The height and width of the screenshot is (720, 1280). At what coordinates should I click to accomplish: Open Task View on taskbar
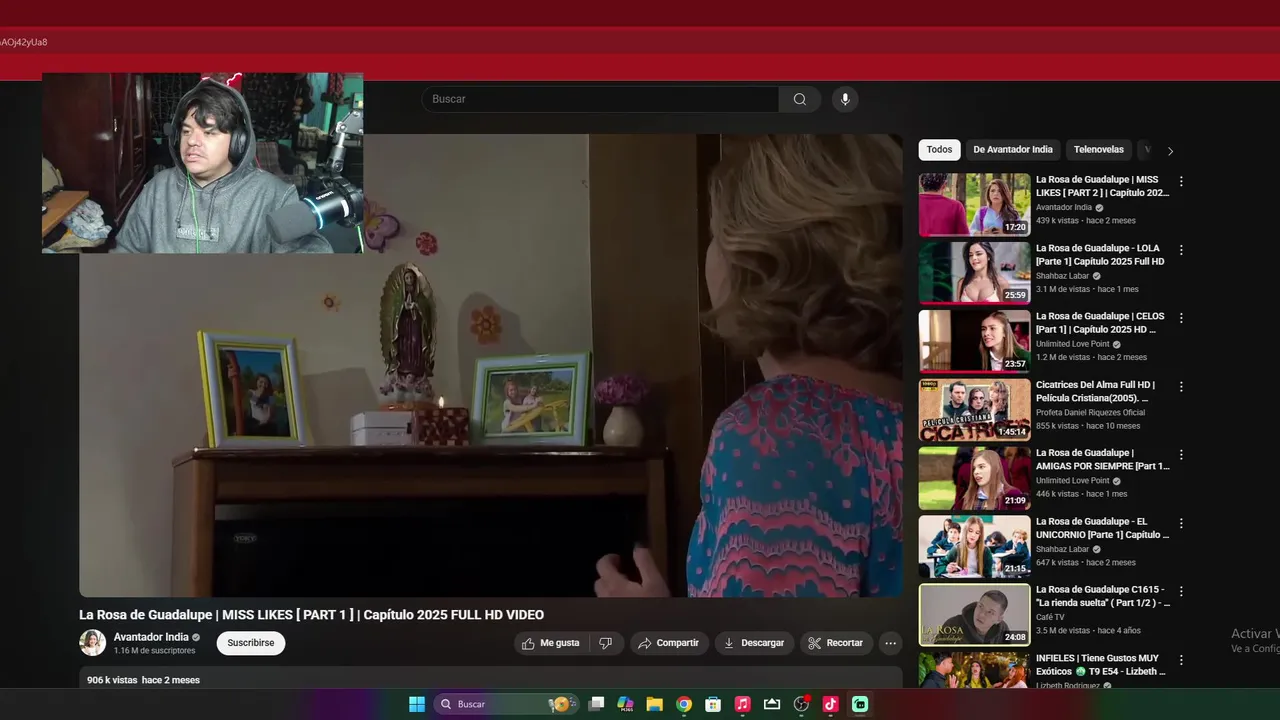click(x=597, y=704)
